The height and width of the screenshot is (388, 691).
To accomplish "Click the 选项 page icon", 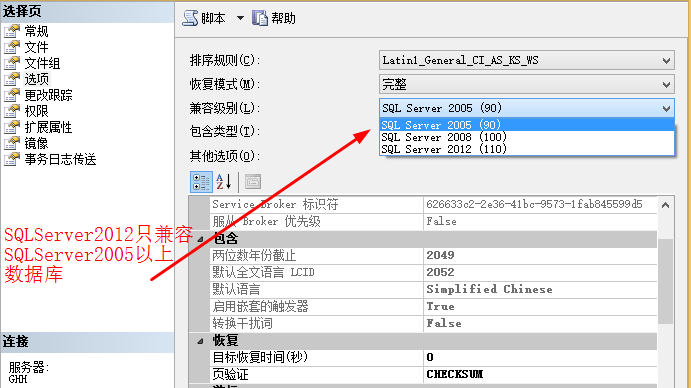I will (x=12, y=79).
